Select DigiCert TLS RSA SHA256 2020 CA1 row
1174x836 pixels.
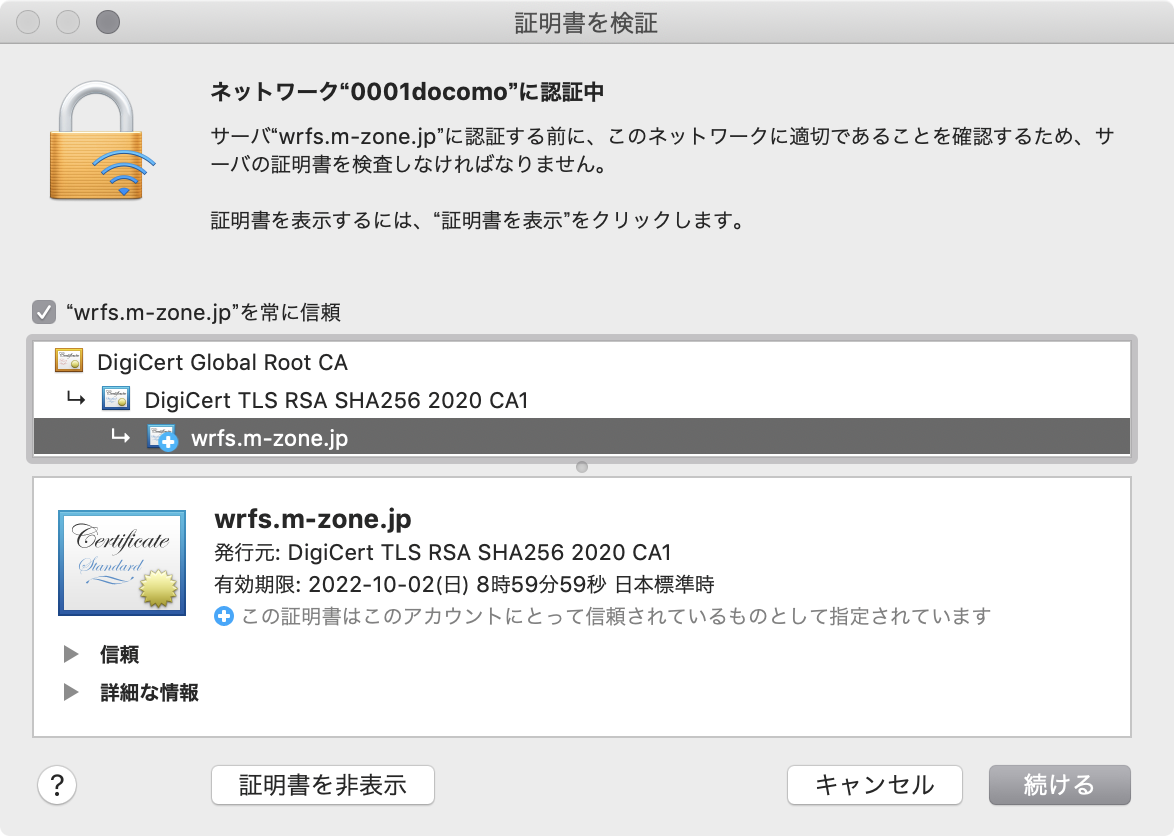pos(582,400)
